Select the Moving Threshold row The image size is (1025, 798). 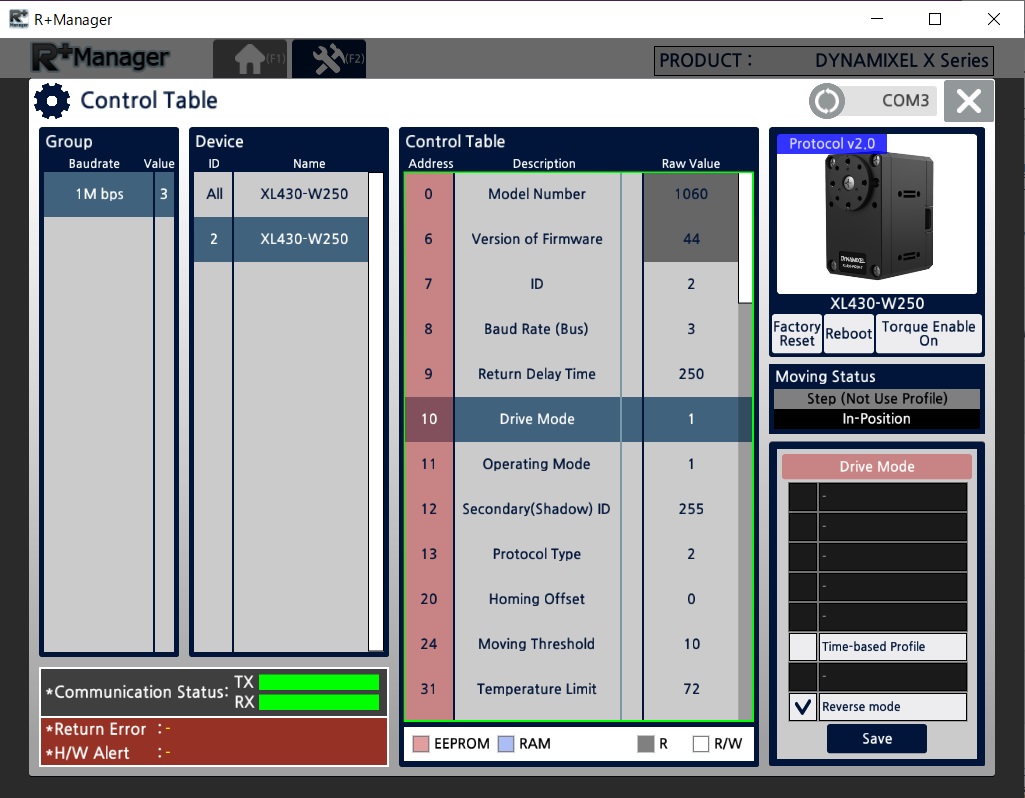point(571,644)
